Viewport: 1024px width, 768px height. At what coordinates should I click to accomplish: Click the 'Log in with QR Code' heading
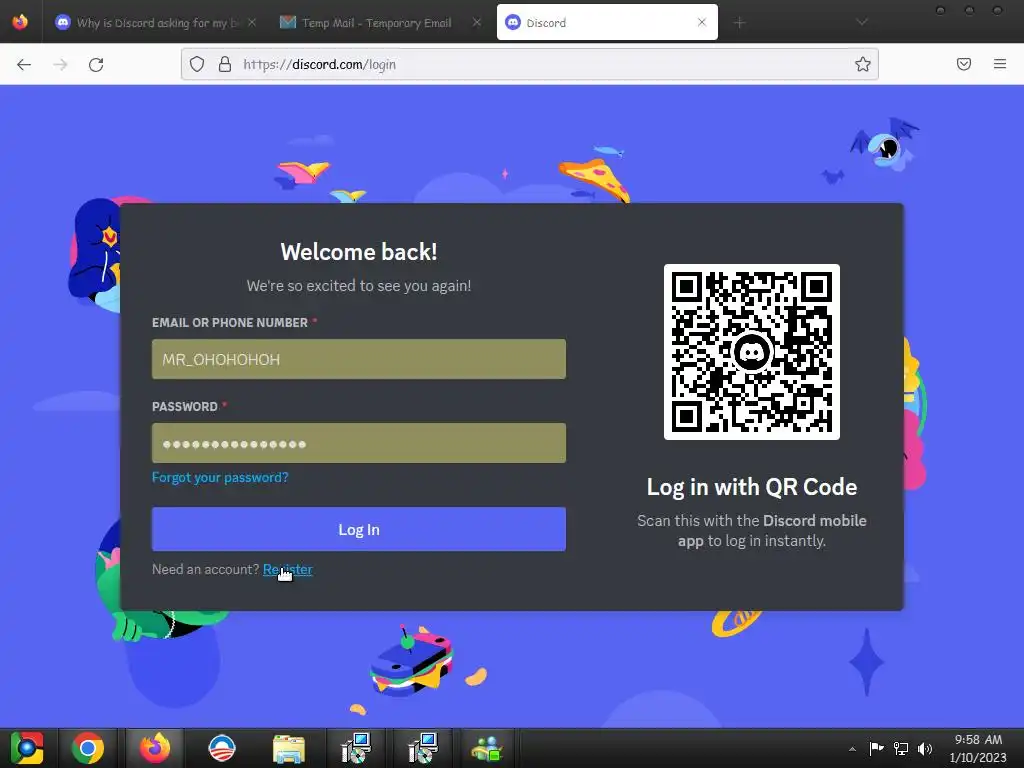(x=752, y=487)
